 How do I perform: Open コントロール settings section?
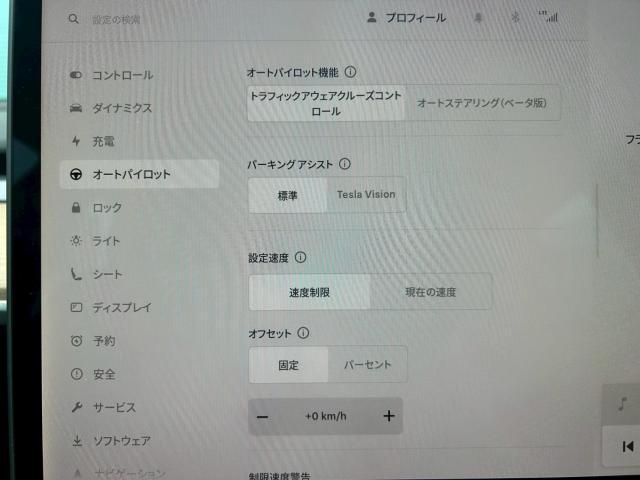pos(122,75)
